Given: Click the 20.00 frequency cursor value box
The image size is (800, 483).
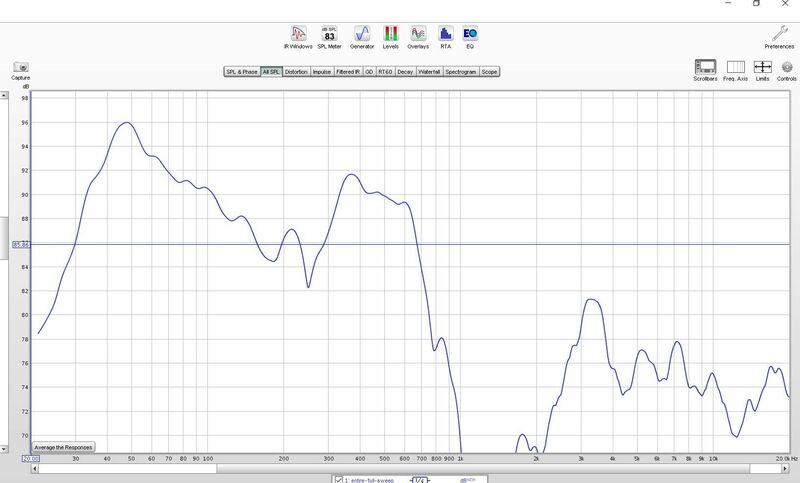Looking at the screenshot, I should click(x=30, y=459).
